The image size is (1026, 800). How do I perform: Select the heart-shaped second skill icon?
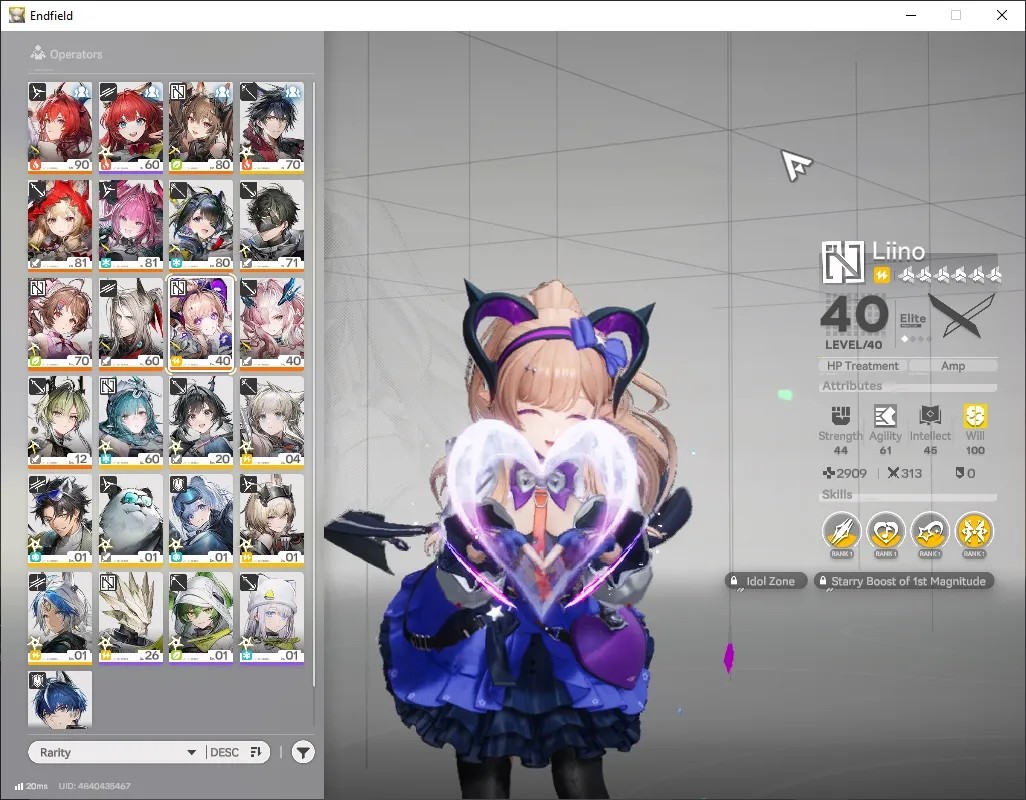coord(885,531)
